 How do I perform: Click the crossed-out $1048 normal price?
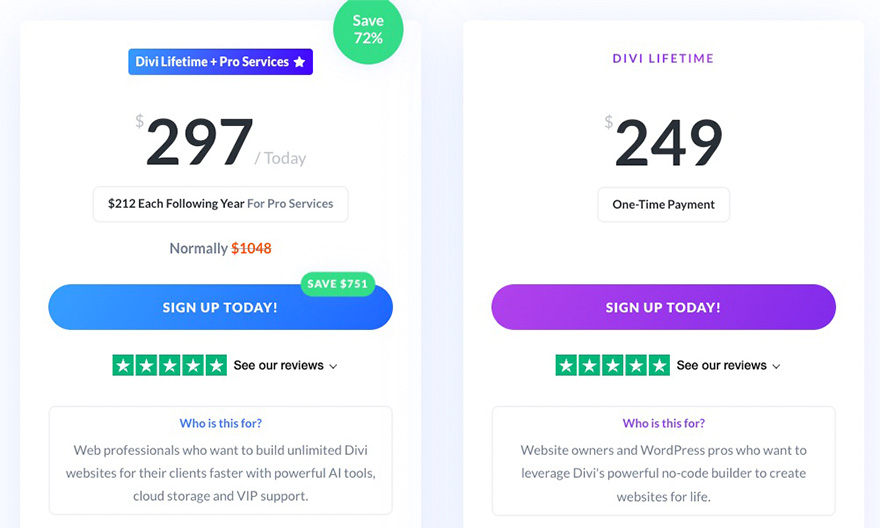(251, 248)
